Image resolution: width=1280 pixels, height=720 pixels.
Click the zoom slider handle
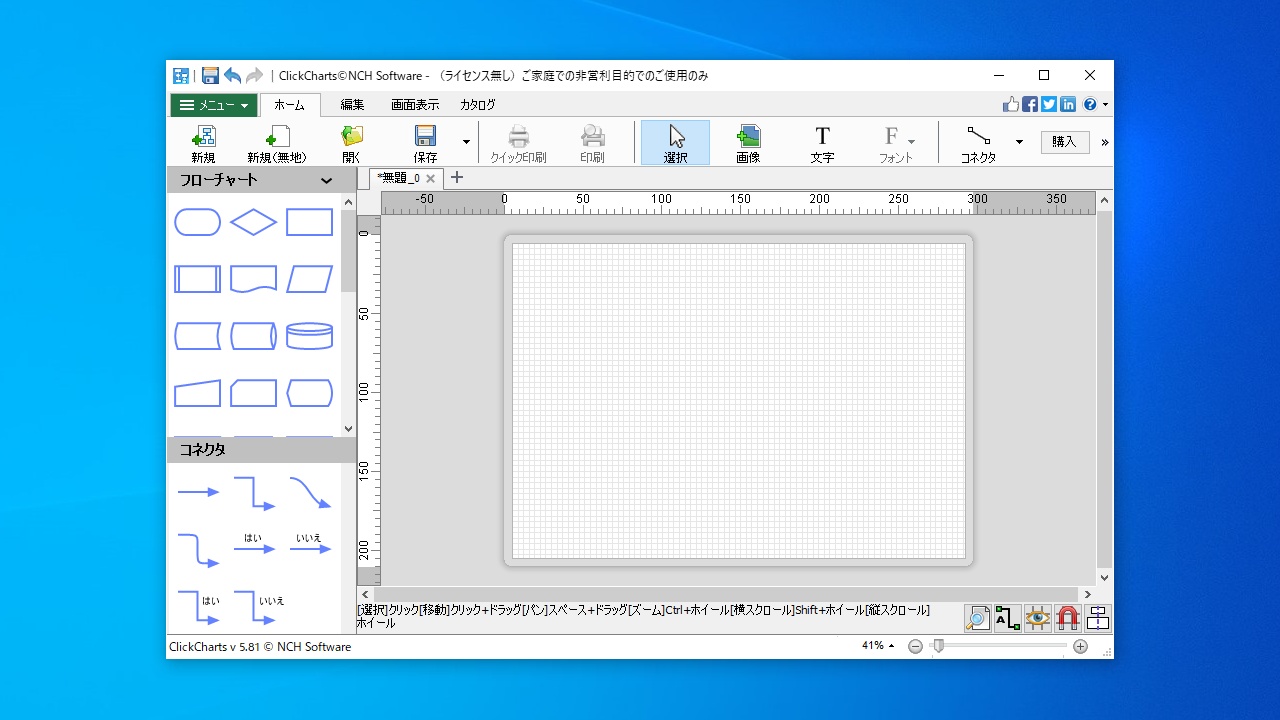tap(938, 646)
